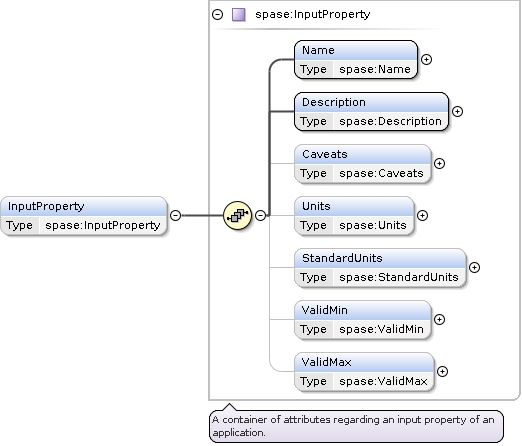Click the sequence compositor icon

(x=237, y=215)
